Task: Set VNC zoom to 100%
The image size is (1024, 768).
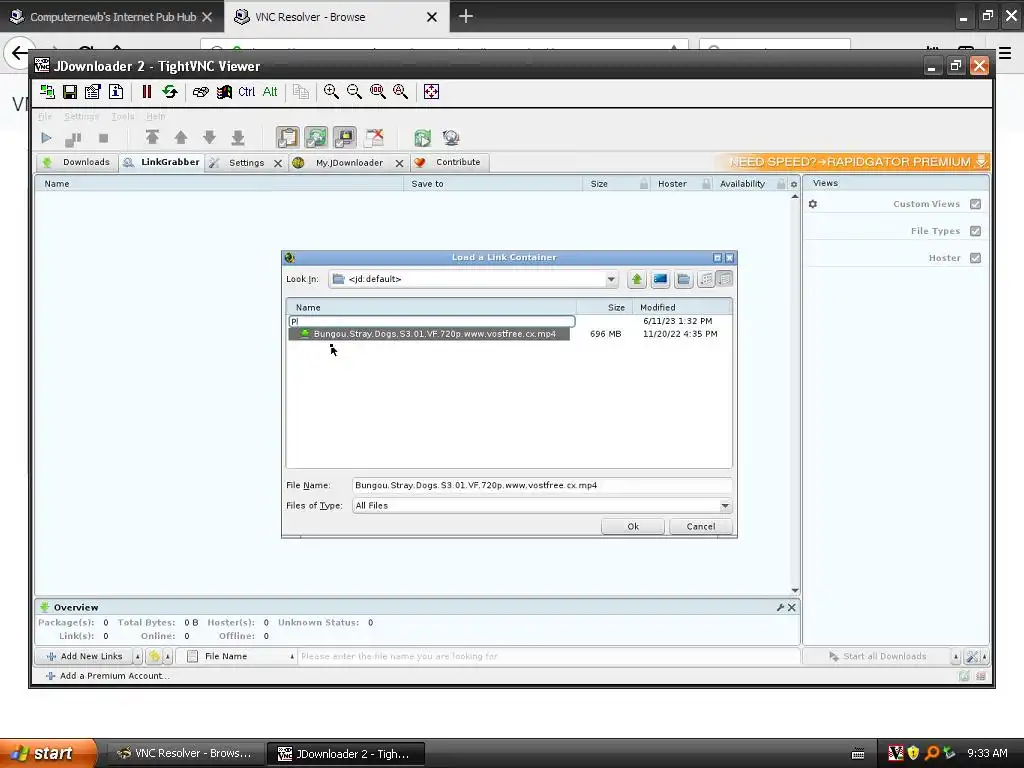Action: [x=377, y=91]
